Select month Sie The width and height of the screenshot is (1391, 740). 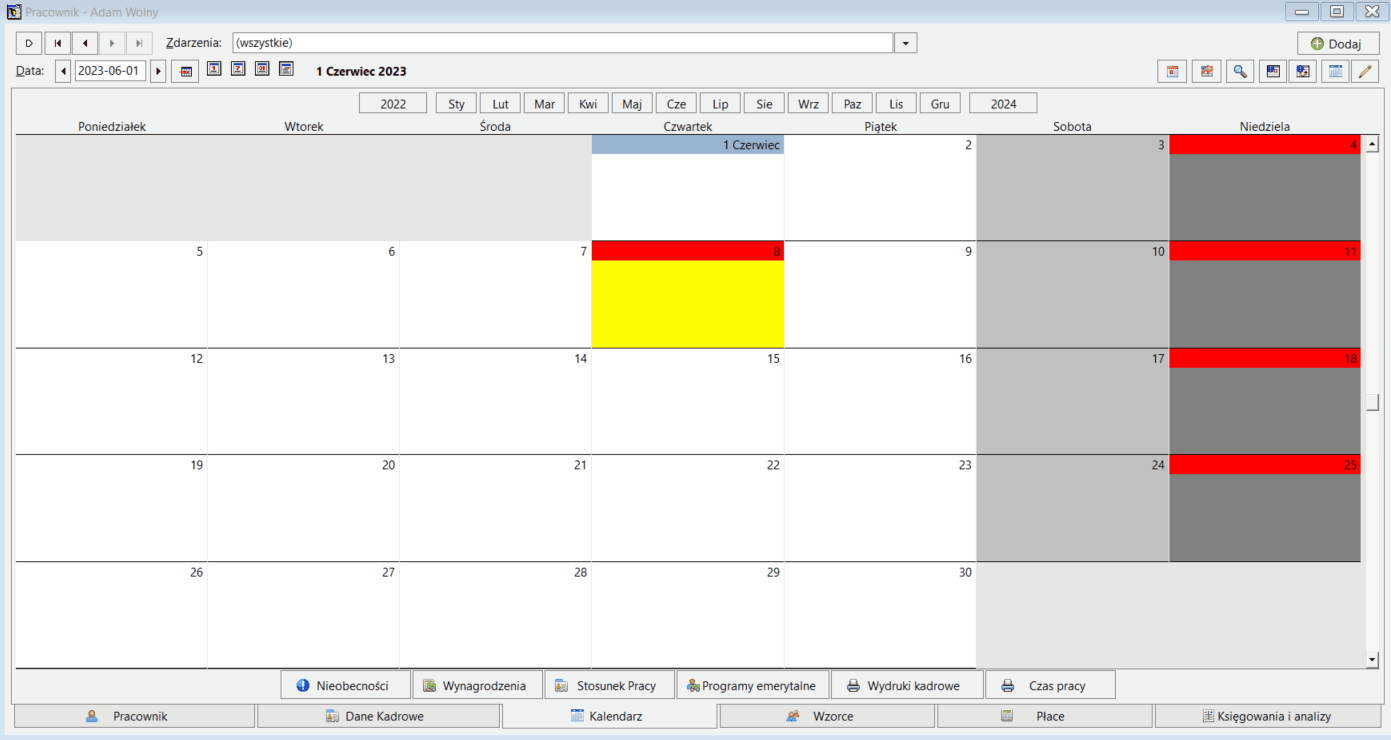point(764,103)
